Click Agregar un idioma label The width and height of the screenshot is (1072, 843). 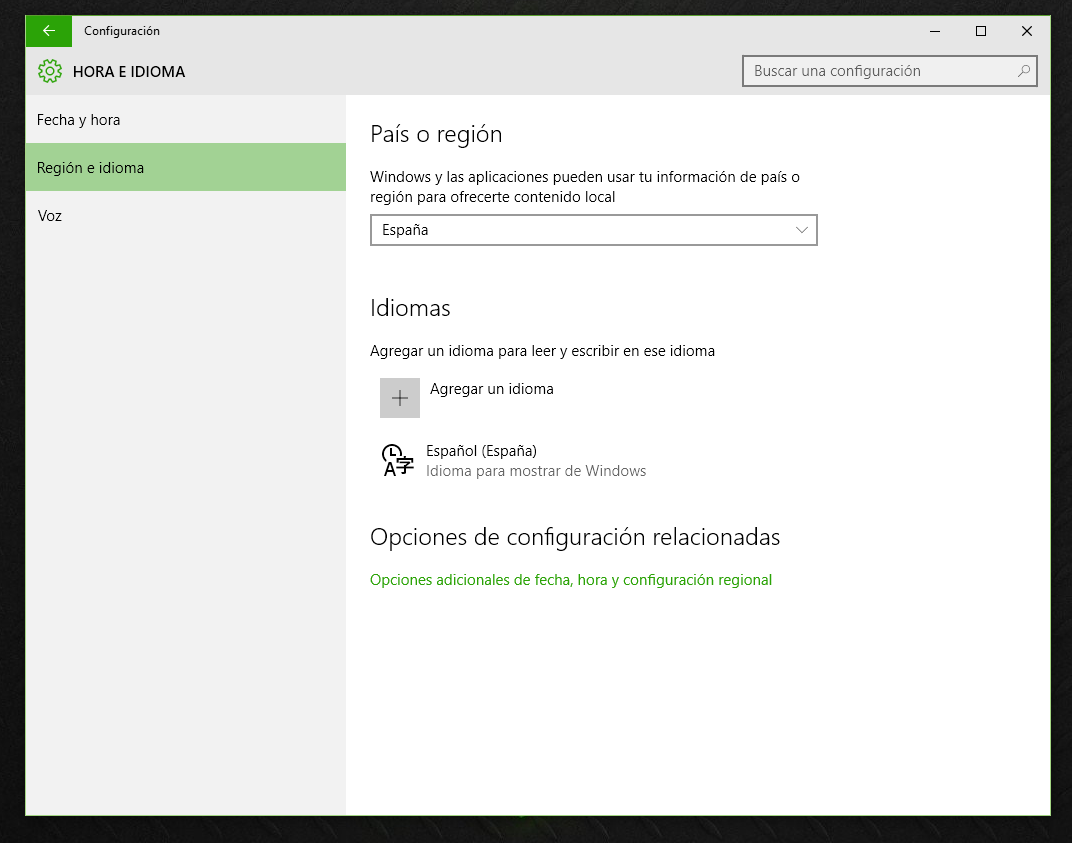click(492, 389)
